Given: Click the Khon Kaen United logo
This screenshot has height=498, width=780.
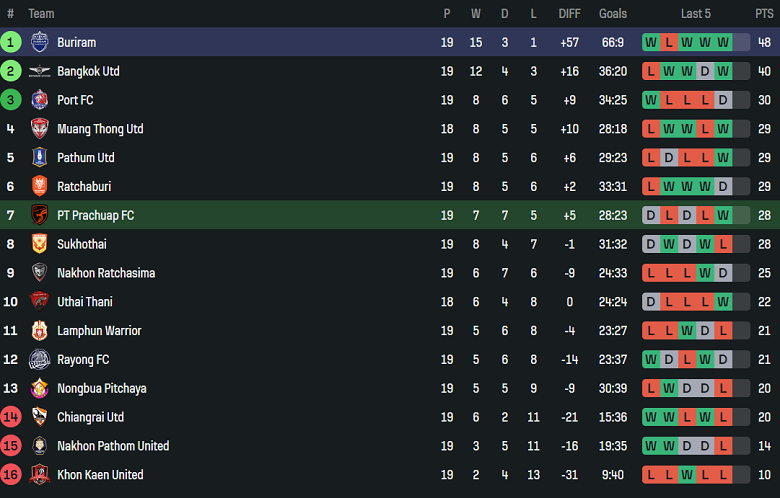Looking at the screenshot, I should (39, 475).
